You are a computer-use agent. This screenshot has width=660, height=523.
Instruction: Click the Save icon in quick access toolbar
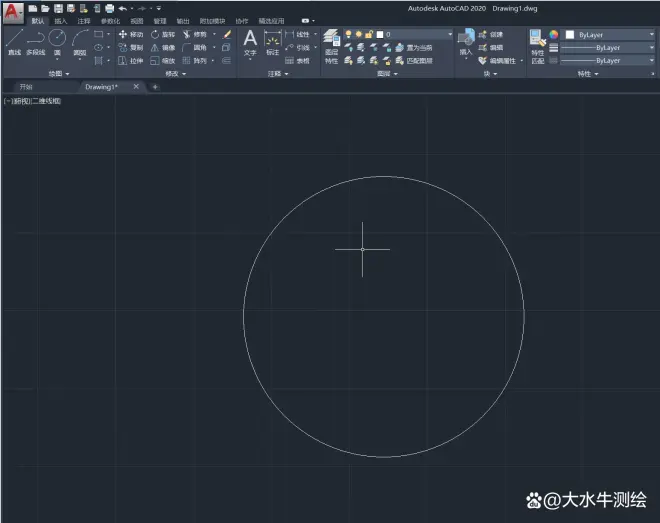[58, 8]
